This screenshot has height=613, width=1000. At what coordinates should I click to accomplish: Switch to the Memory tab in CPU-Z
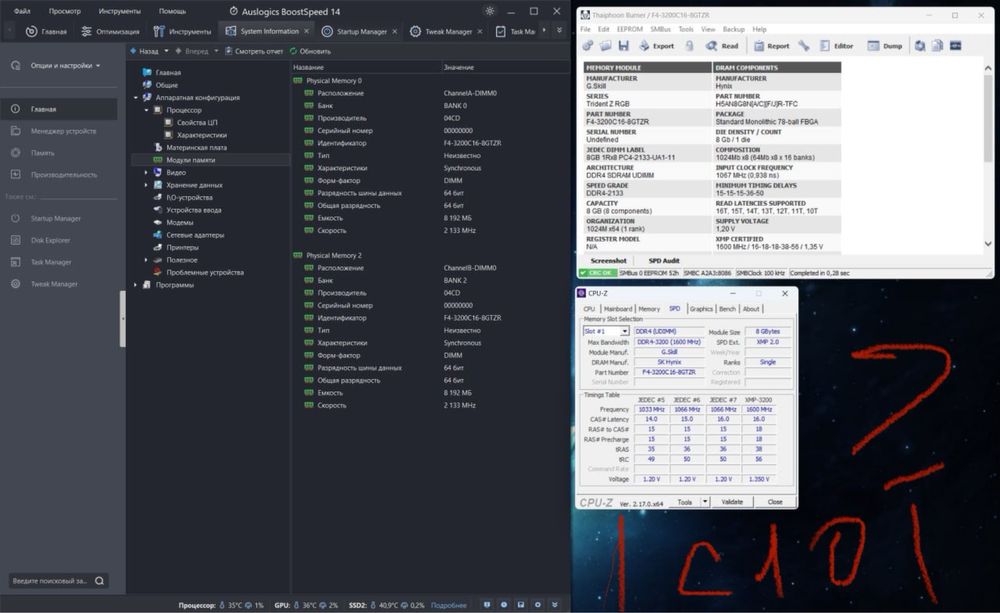tap(649, 309)
